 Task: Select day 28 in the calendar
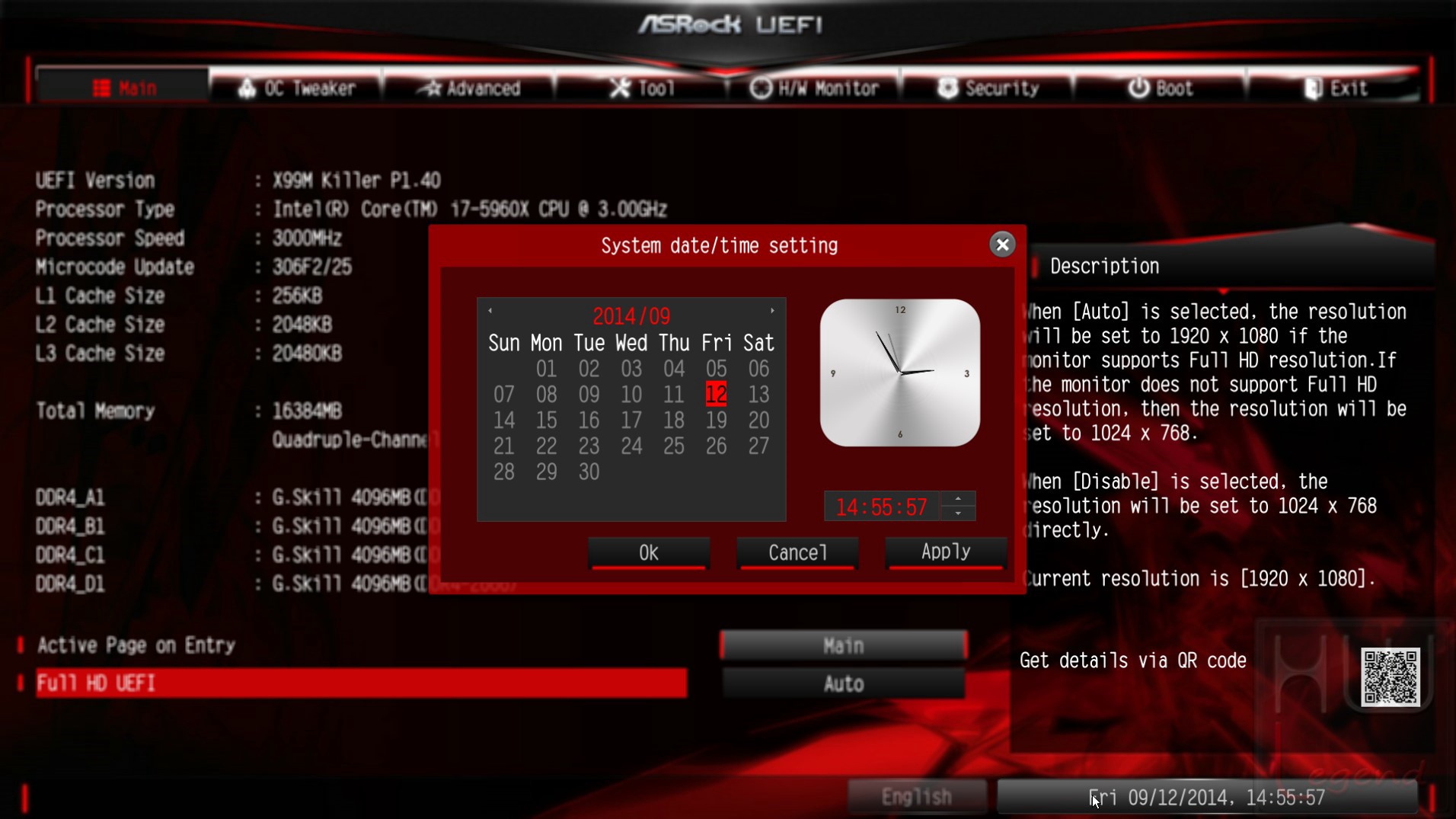(x=503, y=472)
